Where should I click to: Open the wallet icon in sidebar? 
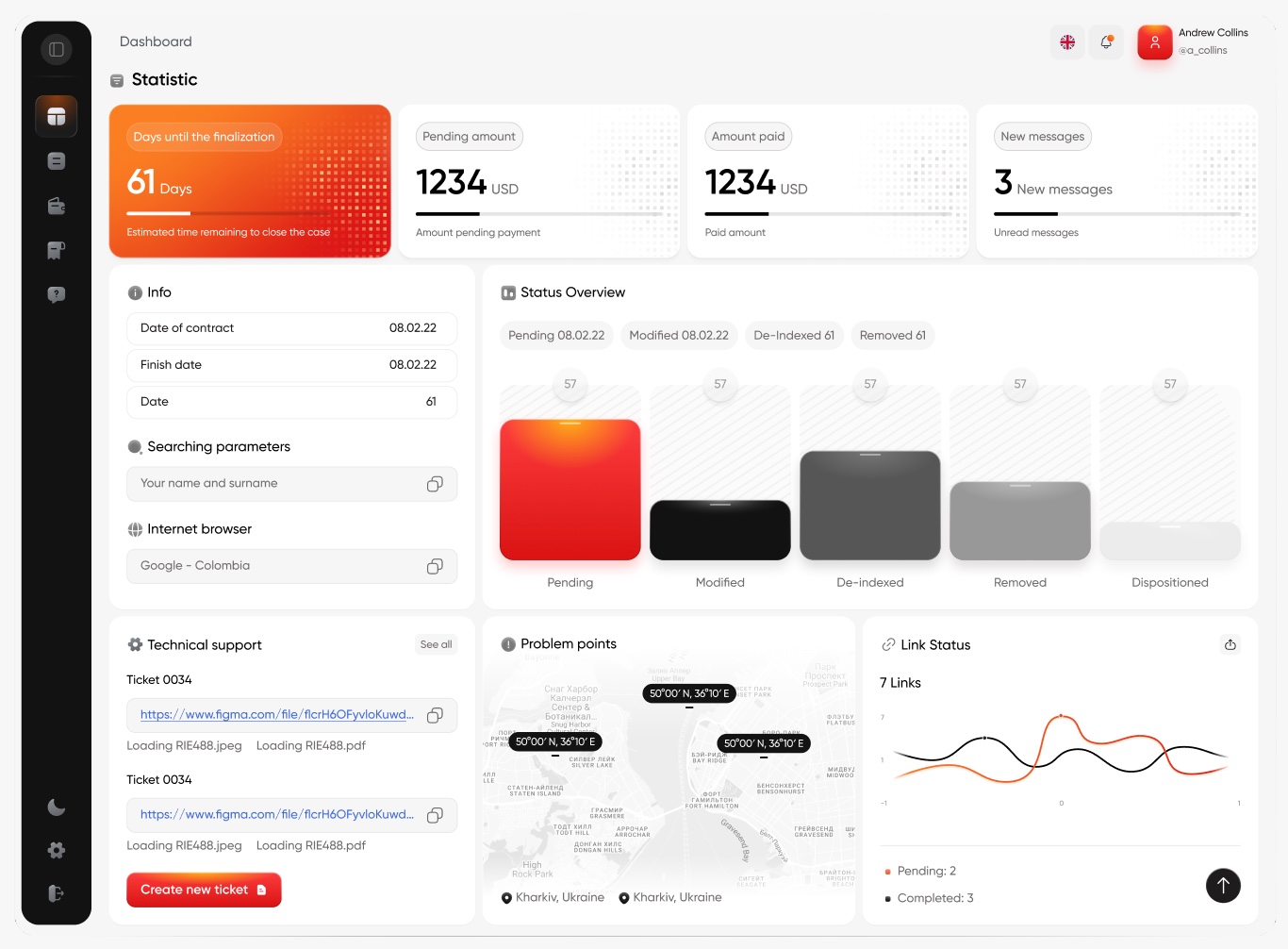[x=57, y=206]
